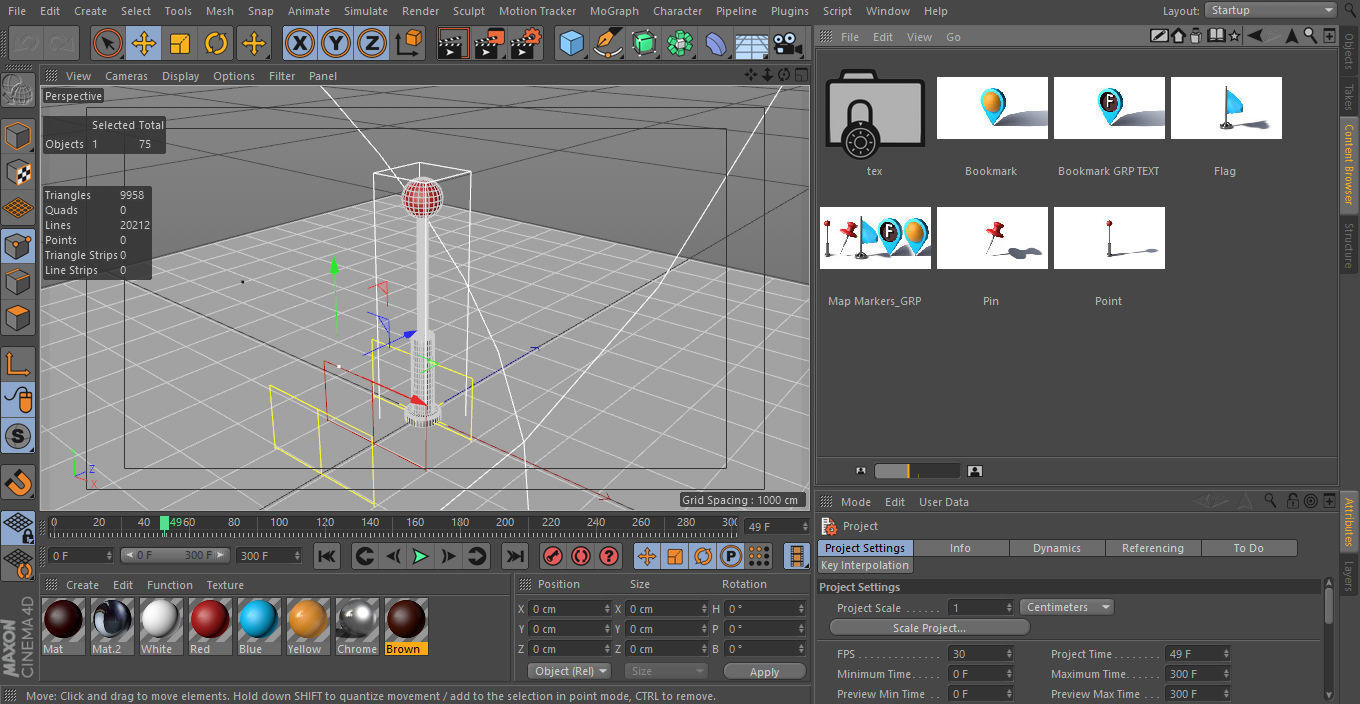
Task: Click Record Active Objects button
Action: coord(552,556)
